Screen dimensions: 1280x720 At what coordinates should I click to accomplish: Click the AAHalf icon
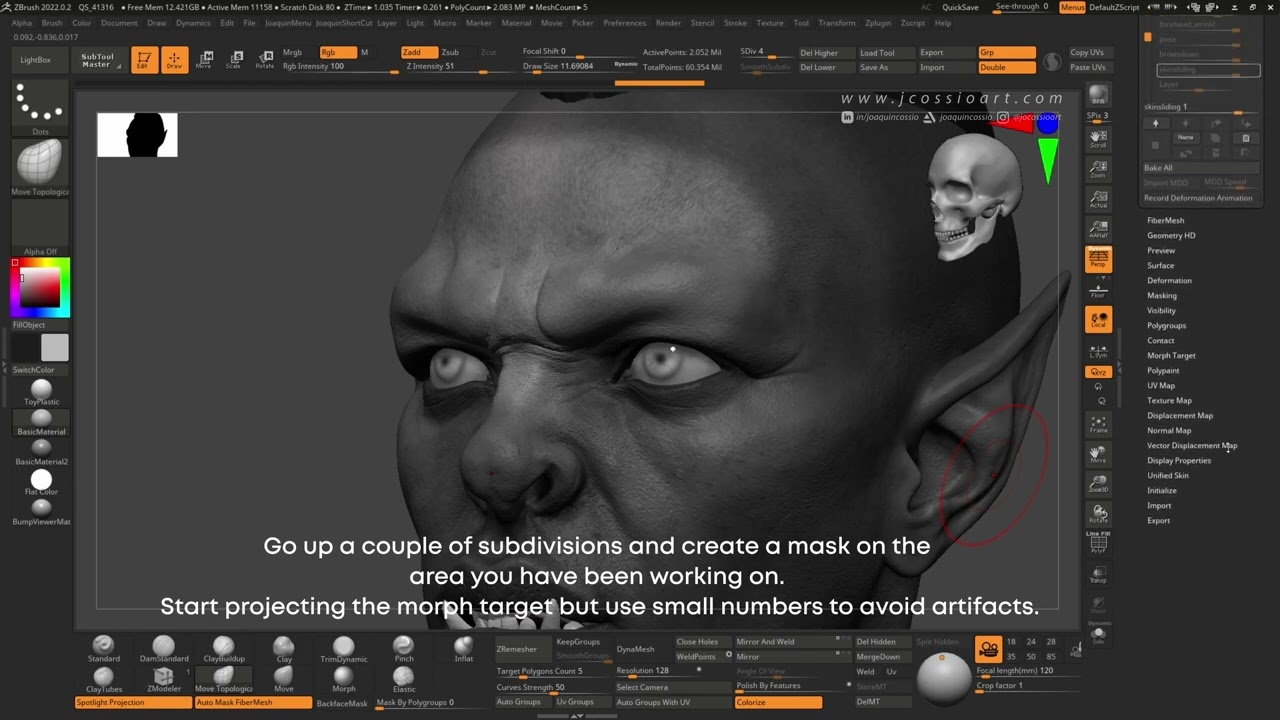(1098, 230)
